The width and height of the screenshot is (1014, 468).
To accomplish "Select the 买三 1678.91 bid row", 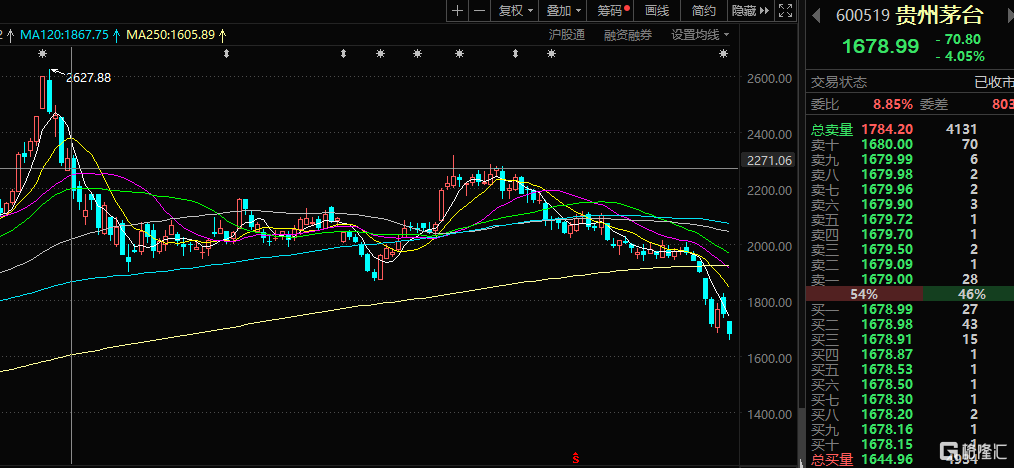I will click(909, 339).
